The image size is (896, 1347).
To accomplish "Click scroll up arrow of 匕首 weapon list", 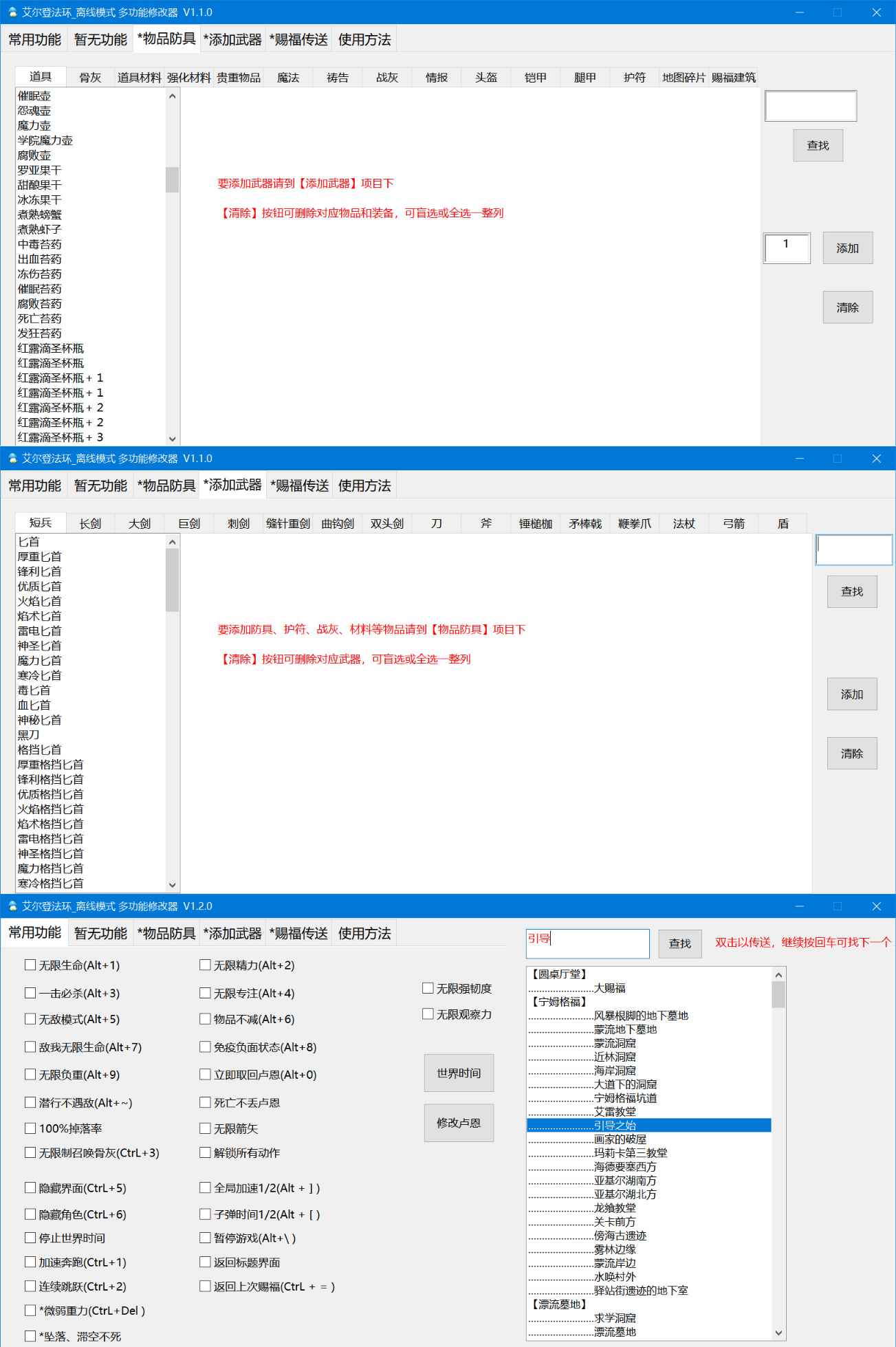I will [x=173, y=543].
